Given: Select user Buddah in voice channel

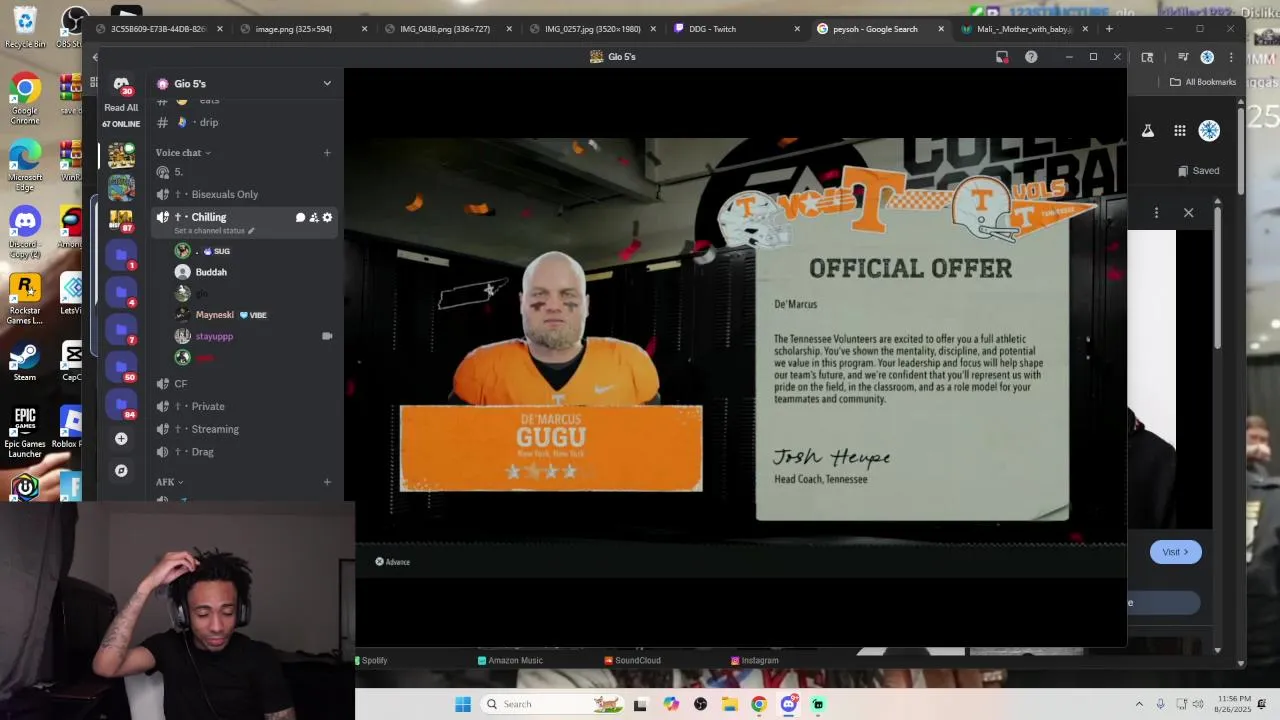Looking at the screenshot, I should pos(211,272).
